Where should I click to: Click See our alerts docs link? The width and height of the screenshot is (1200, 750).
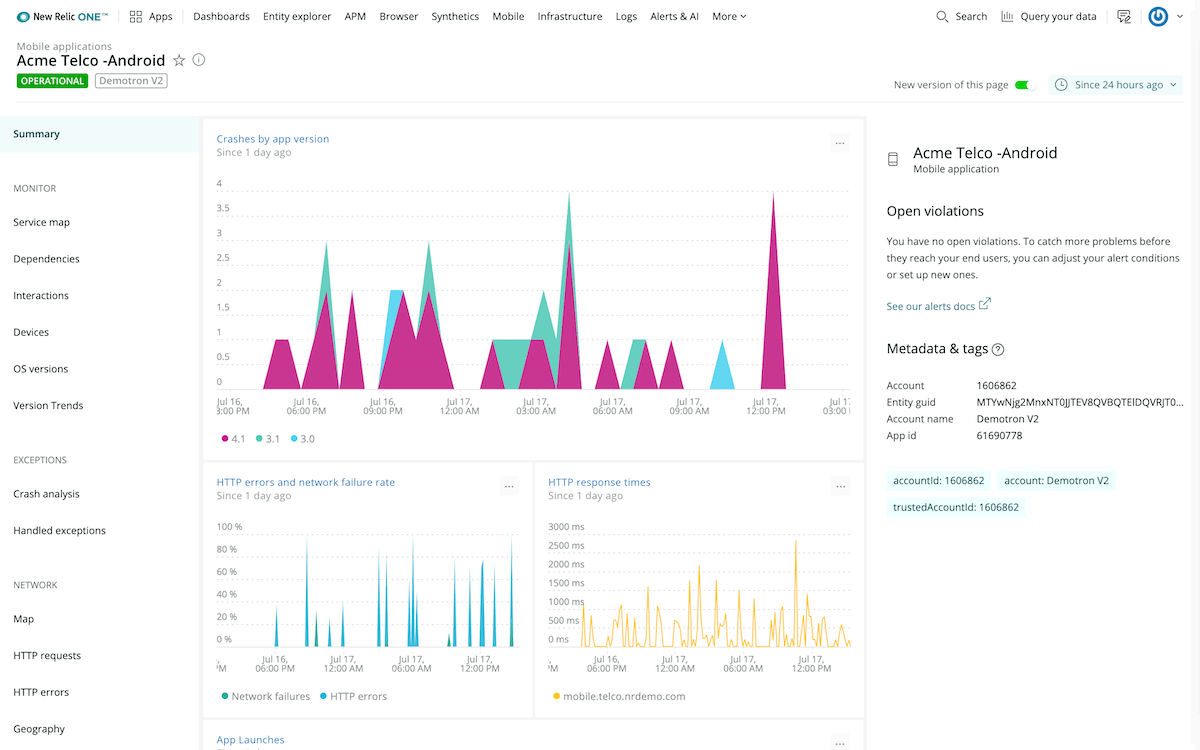tap(931, 306)
